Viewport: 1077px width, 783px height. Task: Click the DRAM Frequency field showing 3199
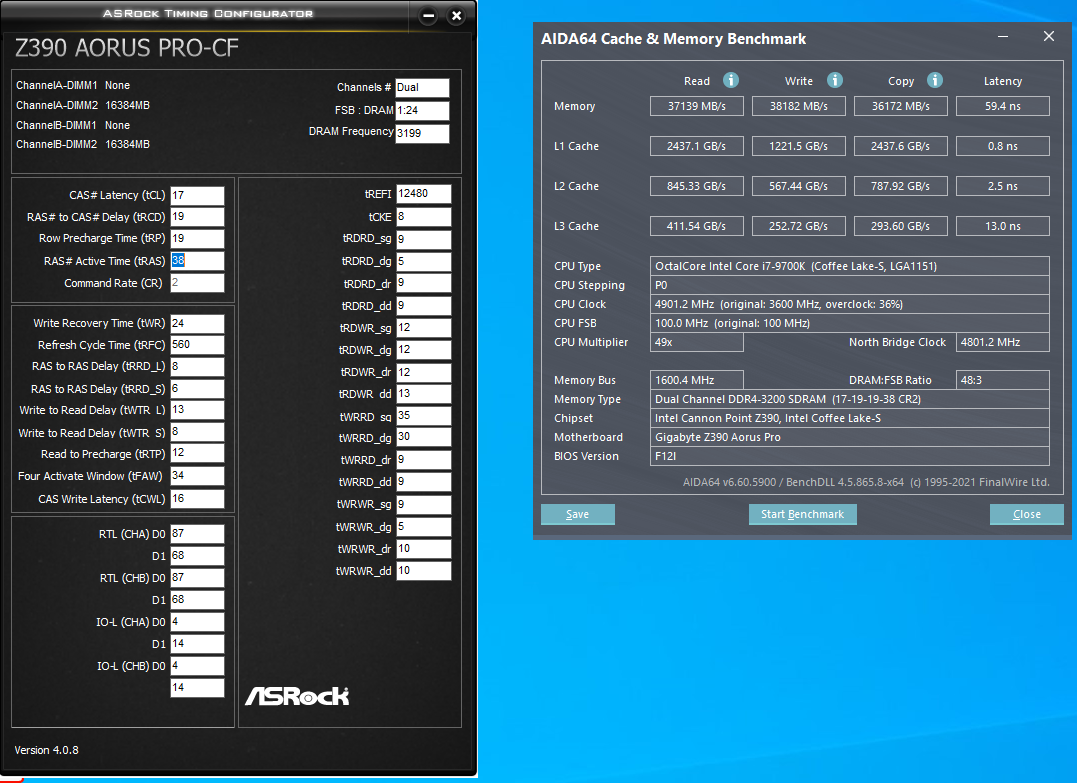422,133
